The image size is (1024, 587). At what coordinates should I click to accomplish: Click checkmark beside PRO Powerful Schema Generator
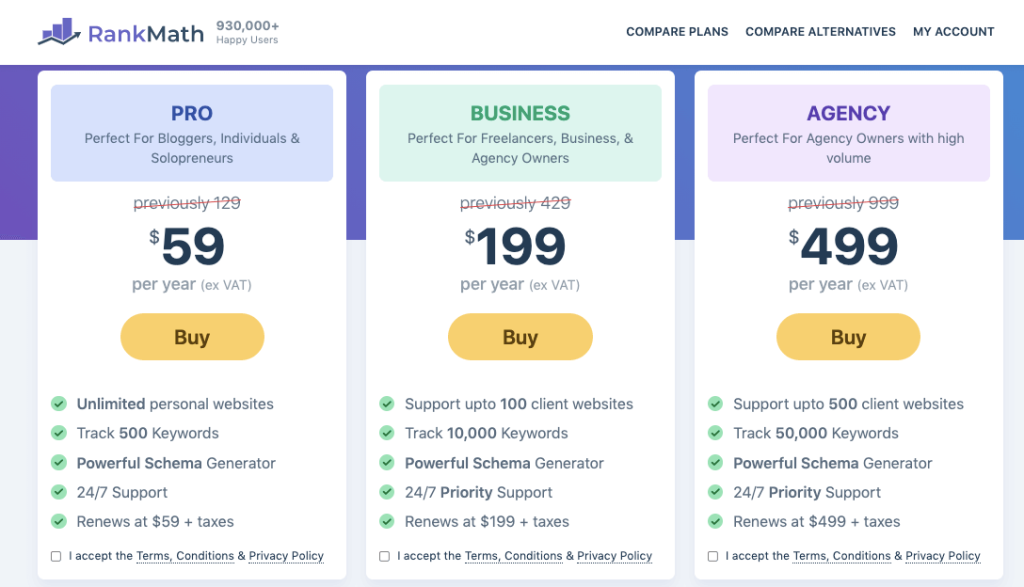pyautogui.click(x=59, y=463)
